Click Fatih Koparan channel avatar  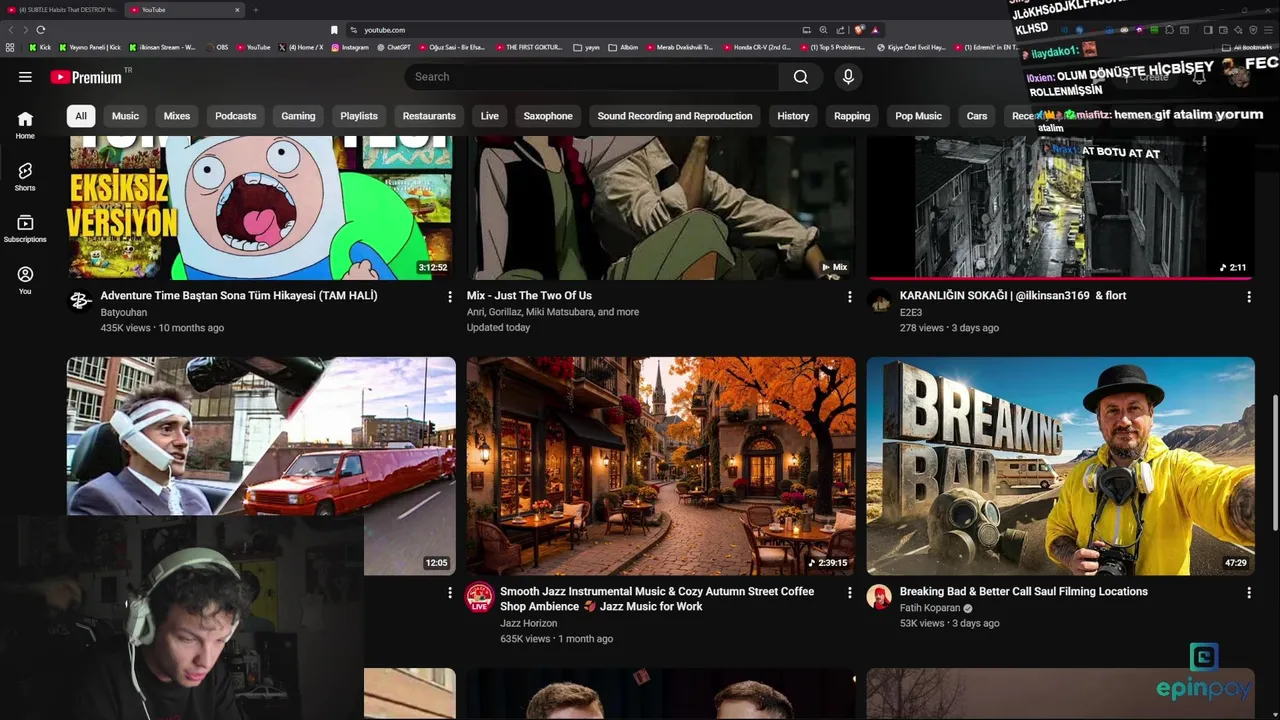click(x=879, y=596)
